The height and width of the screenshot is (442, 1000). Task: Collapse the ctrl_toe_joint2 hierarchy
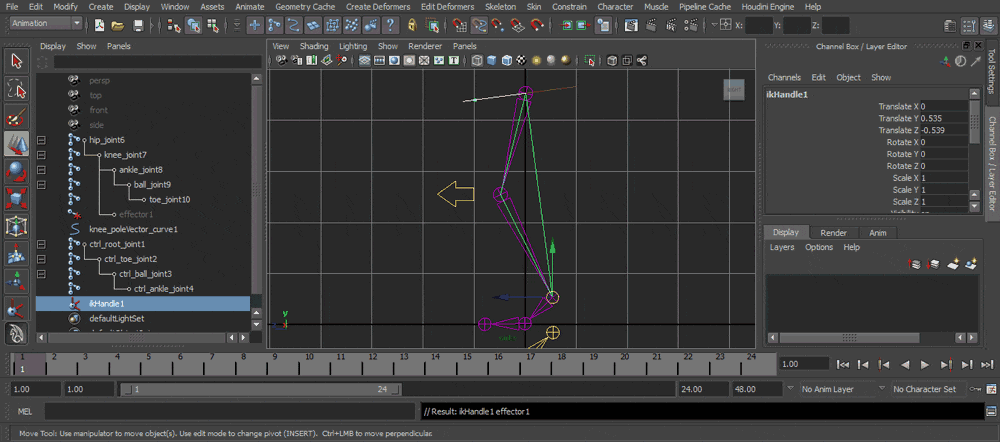point(41,260)
